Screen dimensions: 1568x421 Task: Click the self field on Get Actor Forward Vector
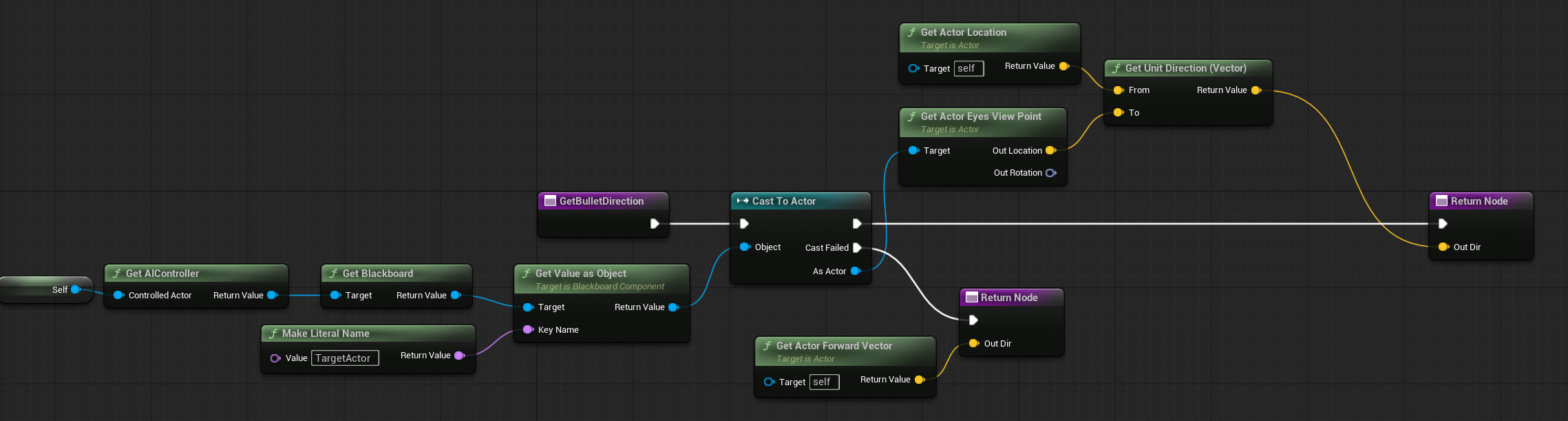(824, 382)
